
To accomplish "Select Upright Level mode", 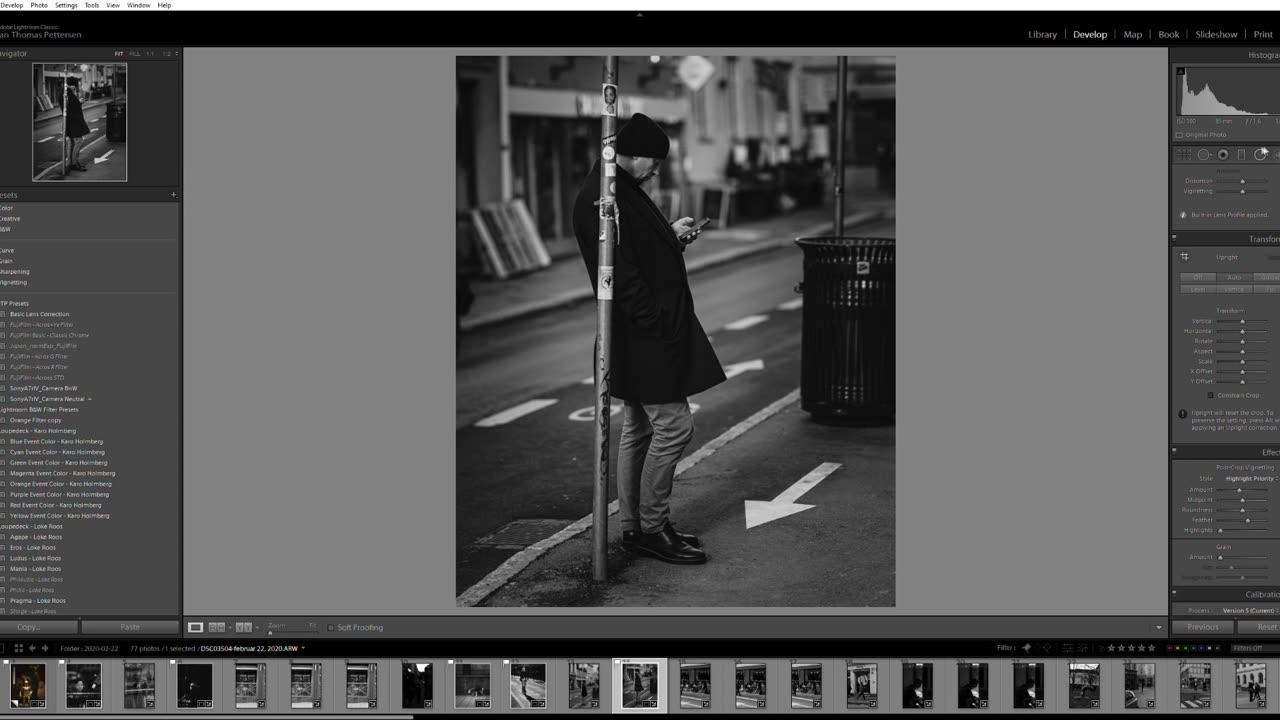I will [1197, 289].
